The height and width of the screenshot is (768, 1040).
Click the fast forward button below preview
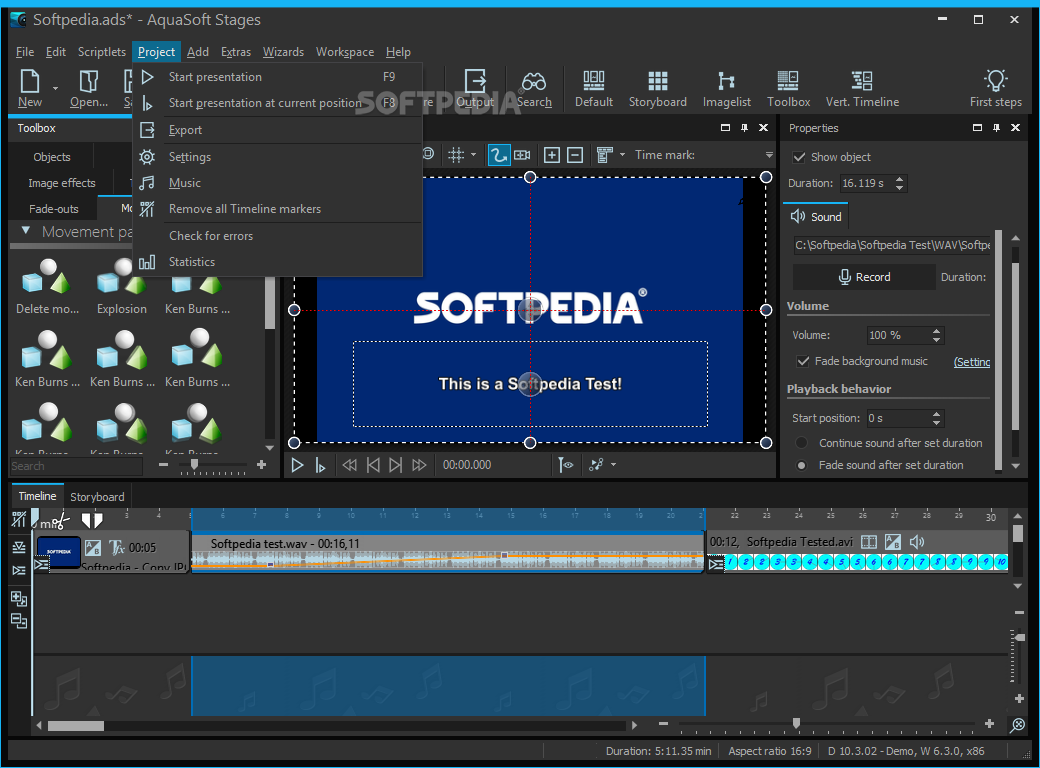[x=419, y=465]
